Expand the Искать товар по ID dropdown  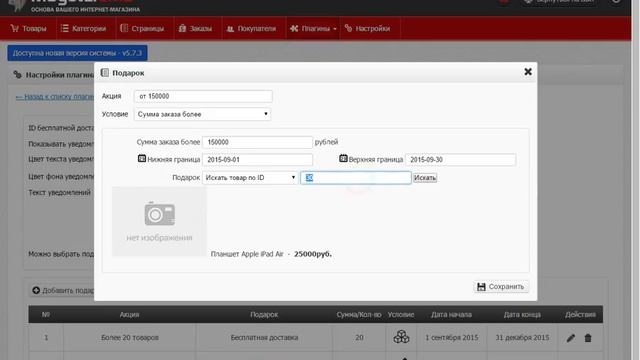click(250, 178)
